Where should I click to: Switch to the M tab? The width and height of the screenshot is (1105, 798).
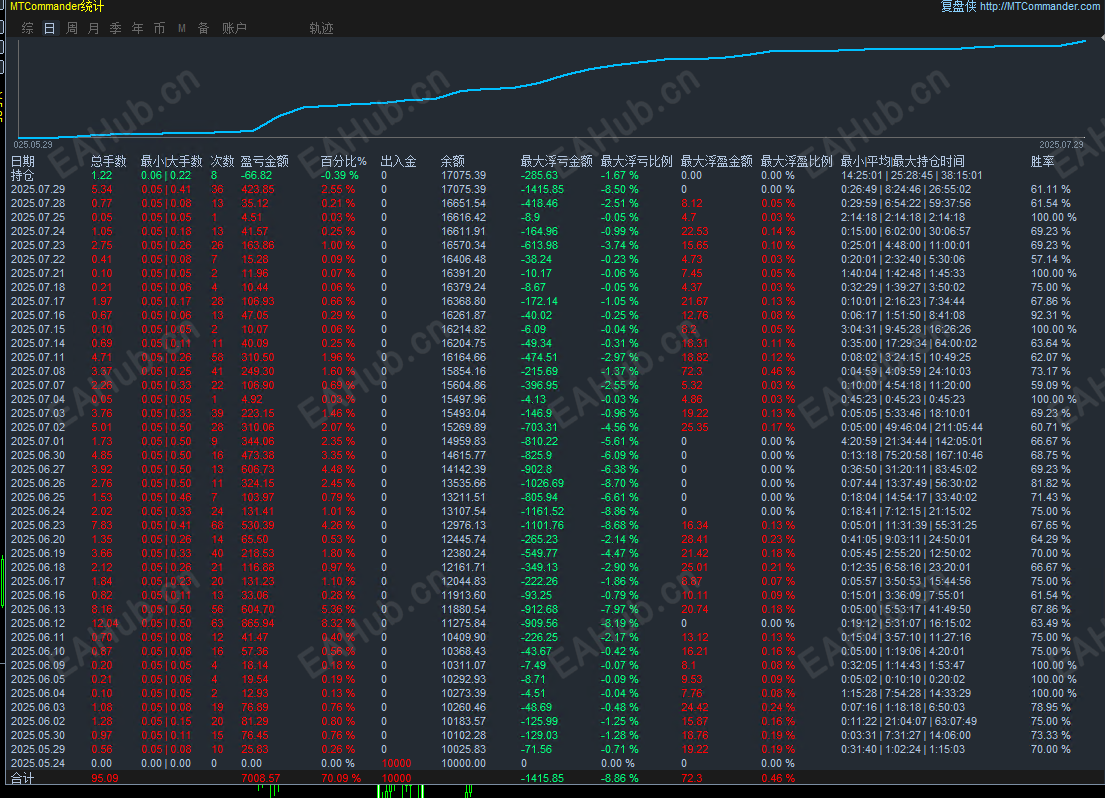182,28
